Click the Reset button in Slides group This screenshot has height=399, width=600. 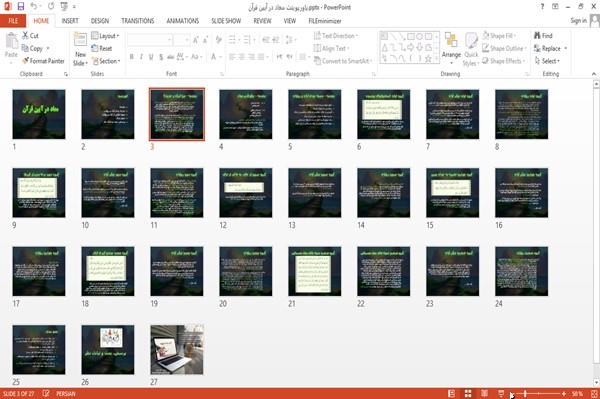click(102, 48)
